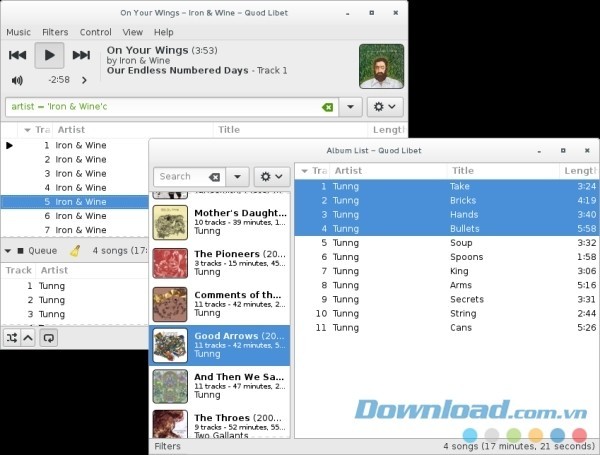Screen dimensions: 600x455
Task: Expand seek bar next to remaining time
Action: coord(84,79)
